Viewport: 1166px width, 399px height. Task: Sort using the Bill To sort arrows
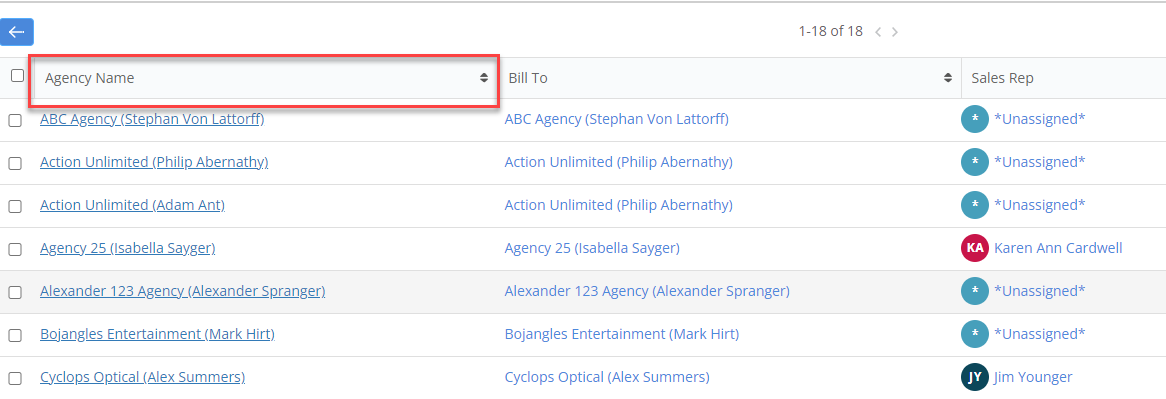click(948, 78)
